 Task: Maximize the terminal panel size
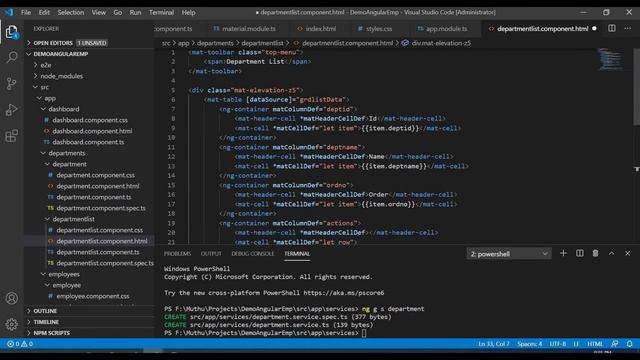[611, 253]
